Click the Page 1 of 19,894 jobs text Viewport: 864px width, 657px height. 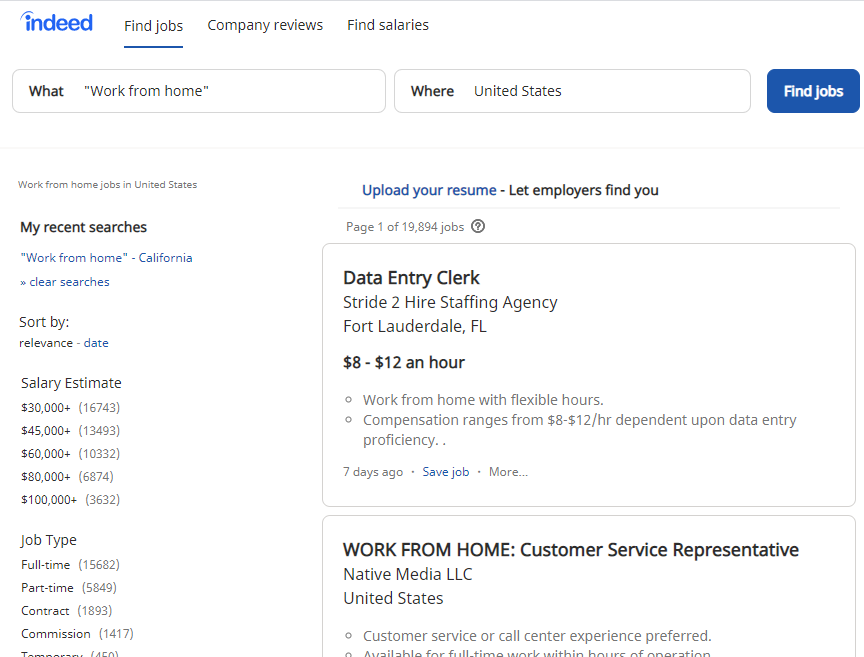[x=405, y=227]
